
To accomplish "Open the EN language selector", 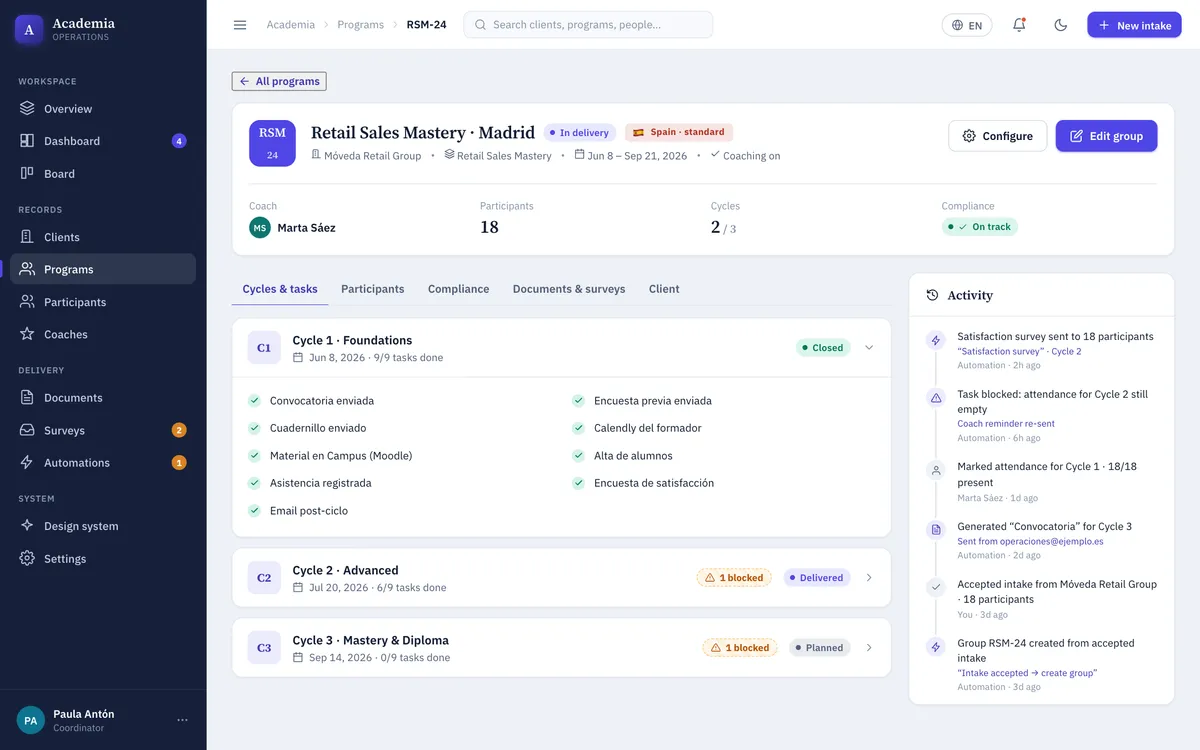I will (967, 25).
